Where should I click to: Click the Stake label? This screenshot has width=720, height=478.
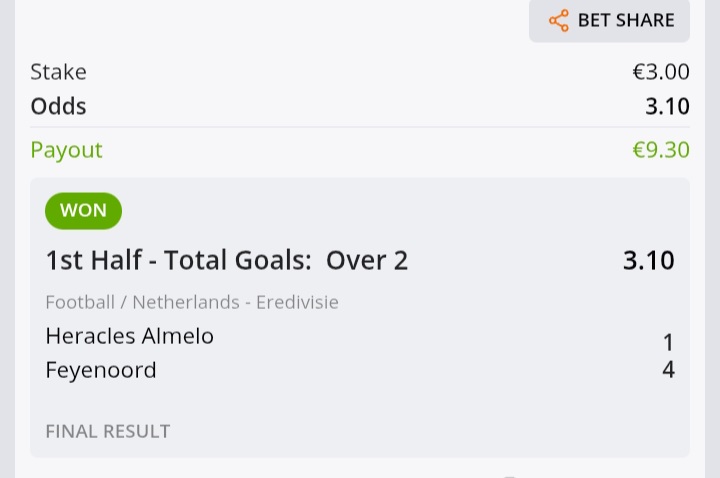(x=58, y=72)
